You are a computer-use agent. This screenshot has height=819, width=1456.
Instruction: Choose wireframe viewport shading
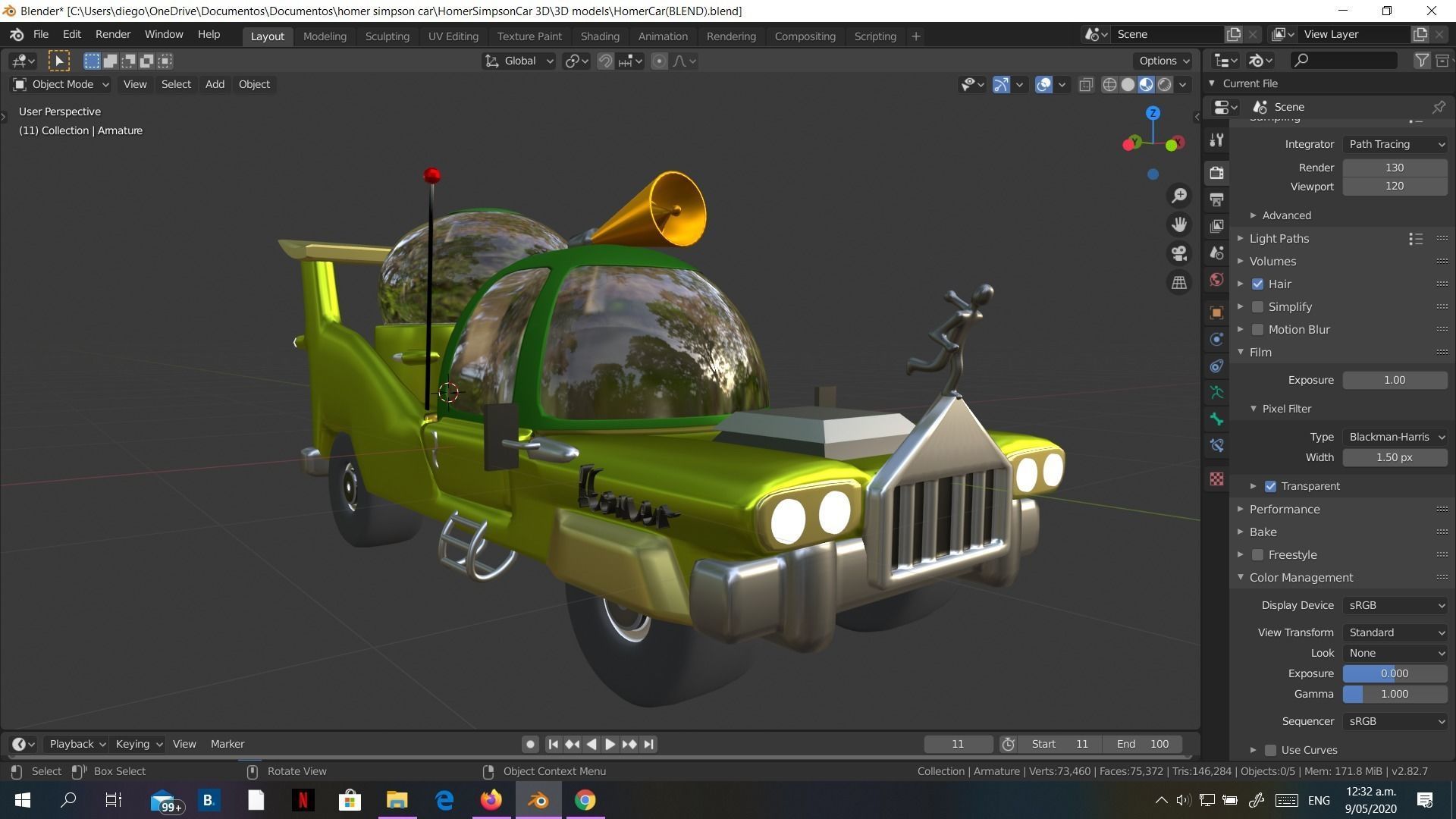(1109, 84)
